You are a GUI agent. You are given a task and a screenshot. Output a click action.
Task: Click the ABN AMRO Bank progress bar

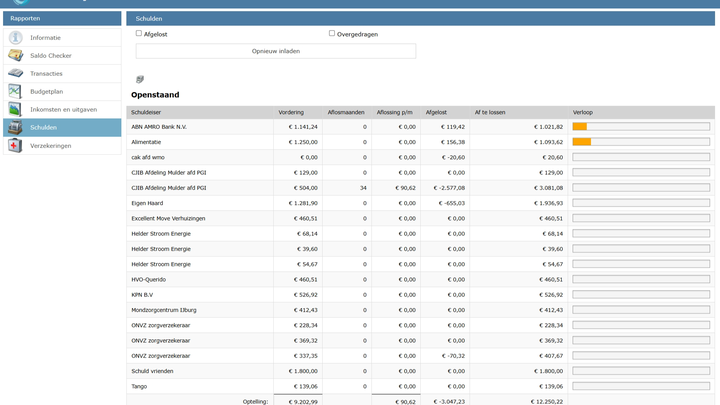pos(641,127)
